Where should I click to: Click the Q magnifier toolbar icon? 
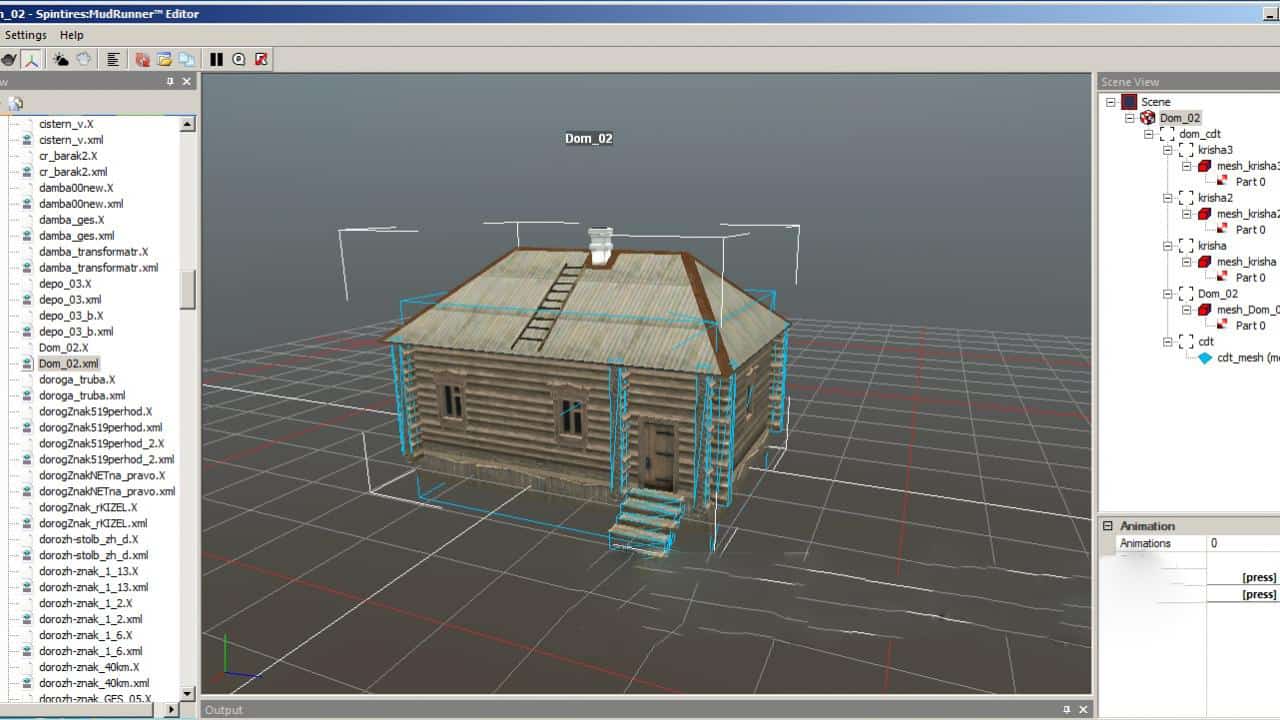(x=239, y=59)
